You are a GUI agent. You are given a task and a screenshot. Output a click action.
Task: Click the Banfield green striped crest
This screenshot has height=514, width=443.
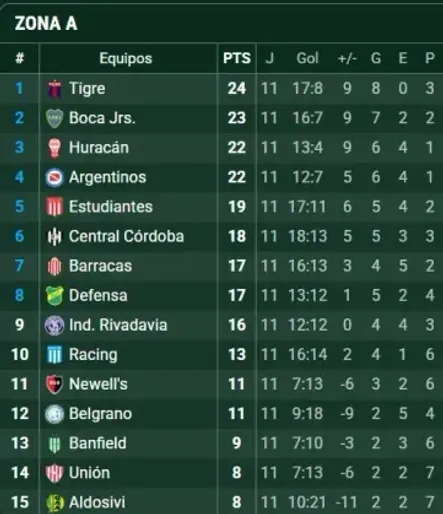pos(54,443)
